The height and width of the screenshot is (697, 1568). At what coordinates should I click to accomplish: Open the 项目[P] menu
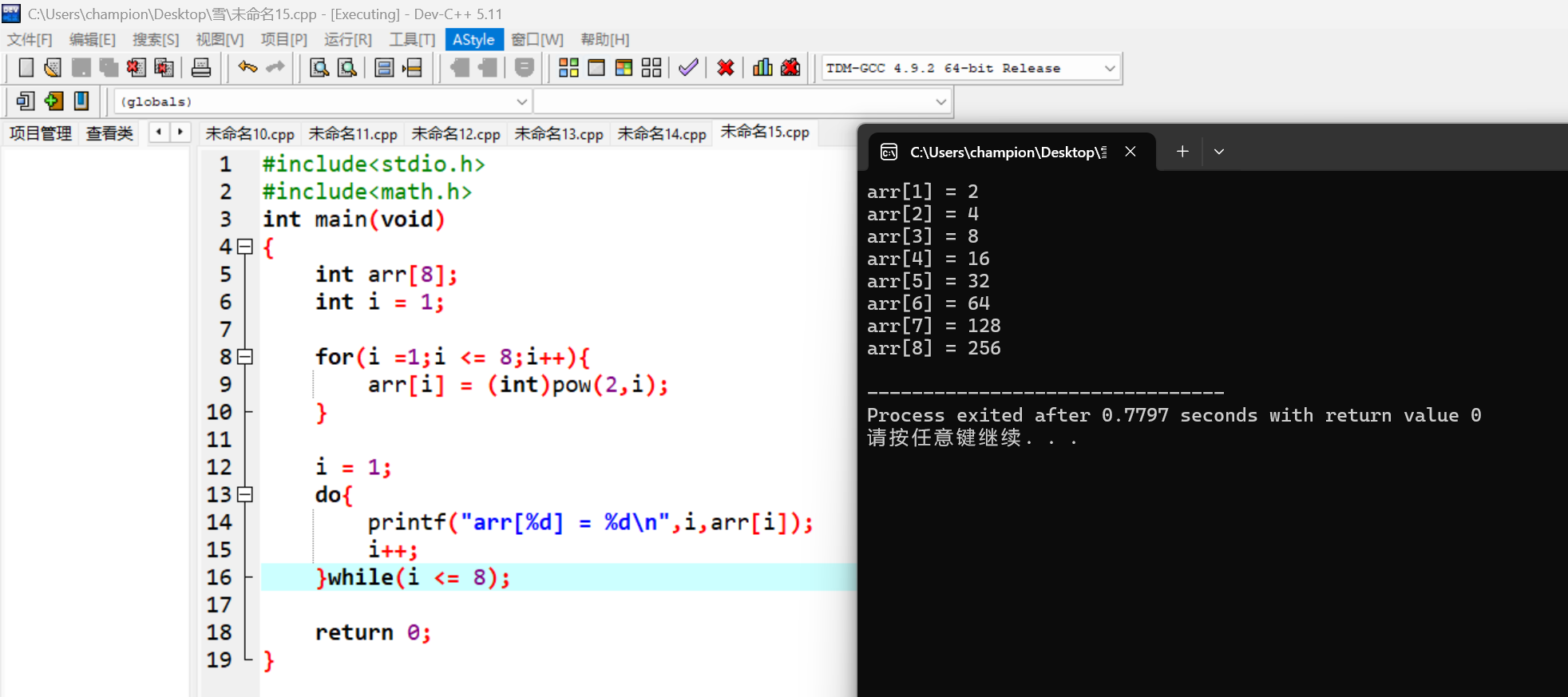click(x=284, y=40)
